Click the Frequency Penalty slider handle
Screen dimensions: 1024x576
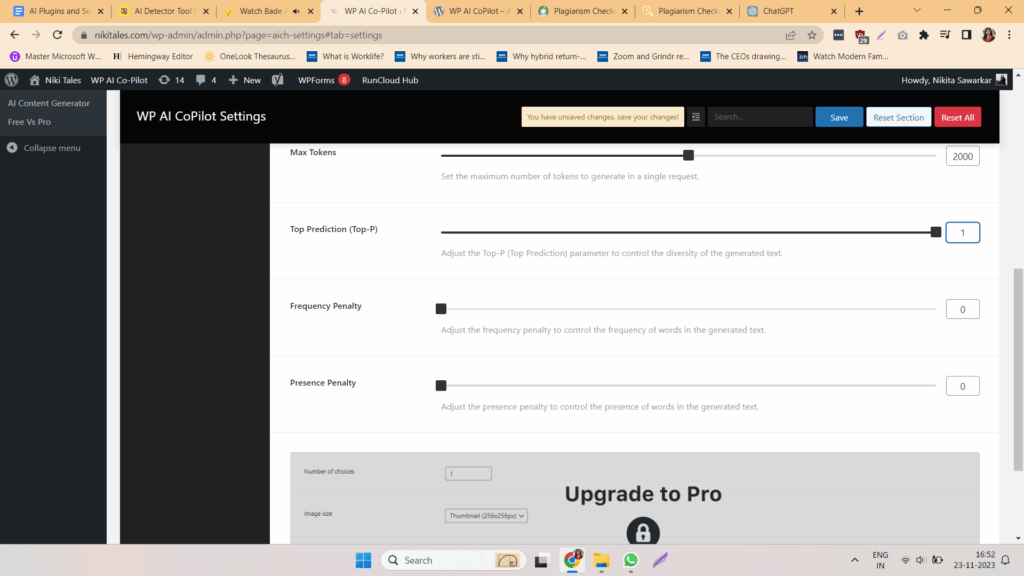[441, 309]
